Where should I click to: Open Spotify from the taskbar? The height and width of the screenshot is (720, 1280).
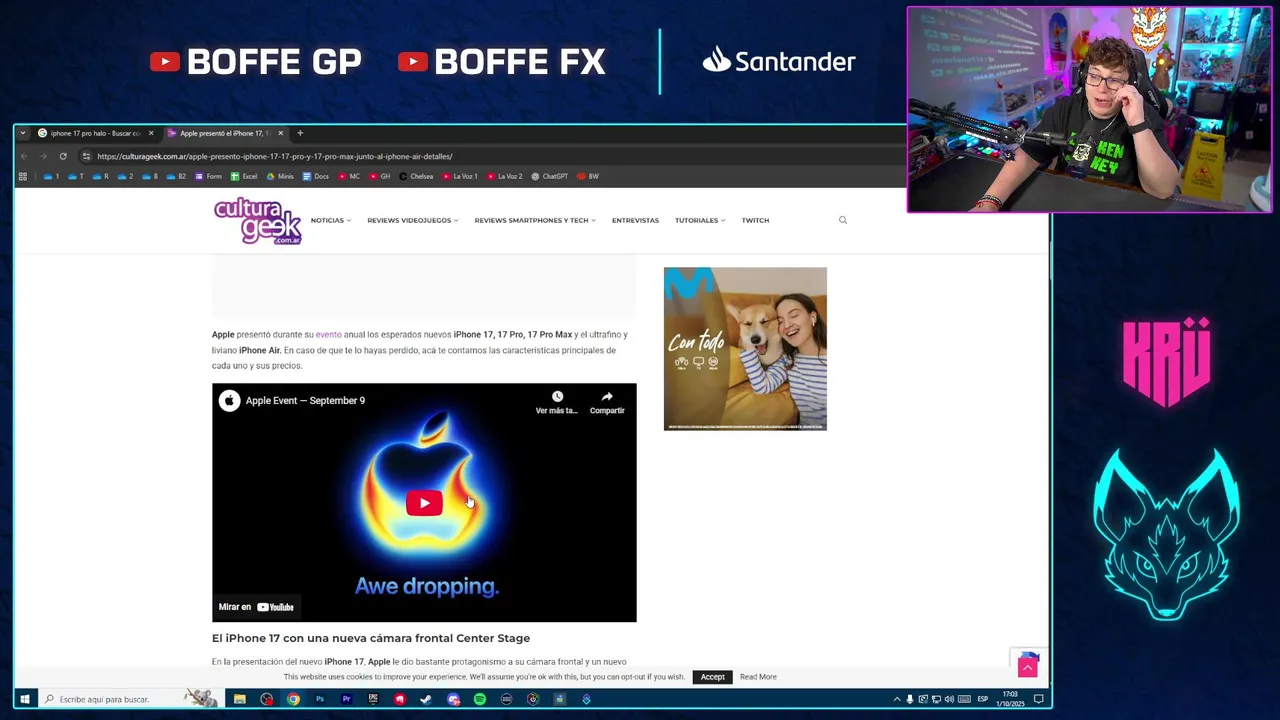[480, 699]
